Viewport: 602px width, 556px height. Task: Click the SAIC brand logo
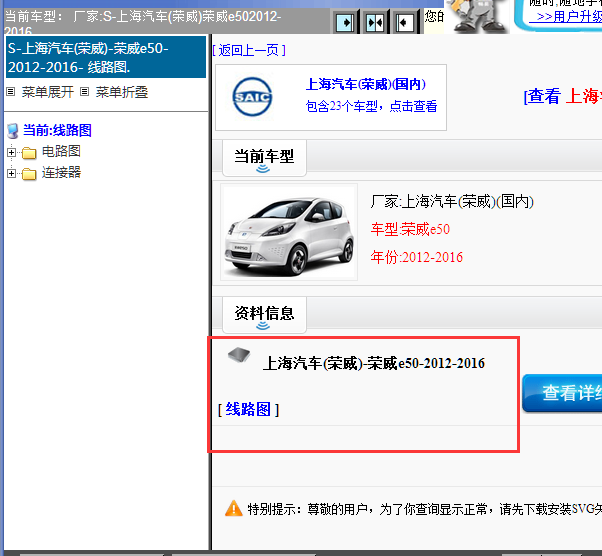pos(252,97)
